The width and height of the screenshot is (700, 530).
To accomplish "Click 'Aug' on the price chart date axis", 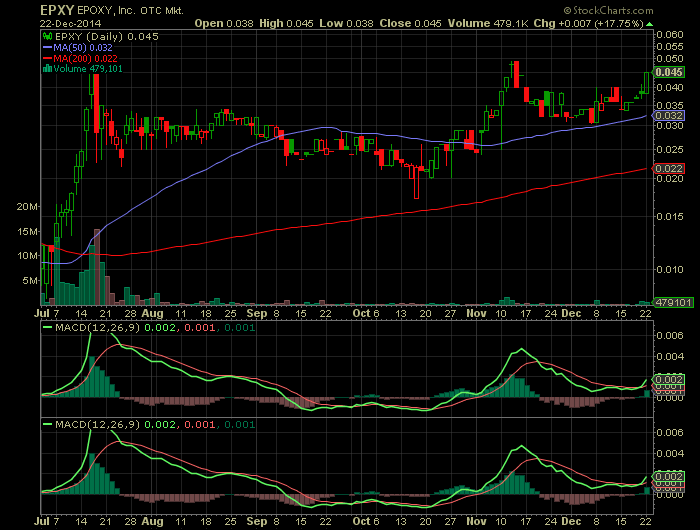I will pos(152,313).
